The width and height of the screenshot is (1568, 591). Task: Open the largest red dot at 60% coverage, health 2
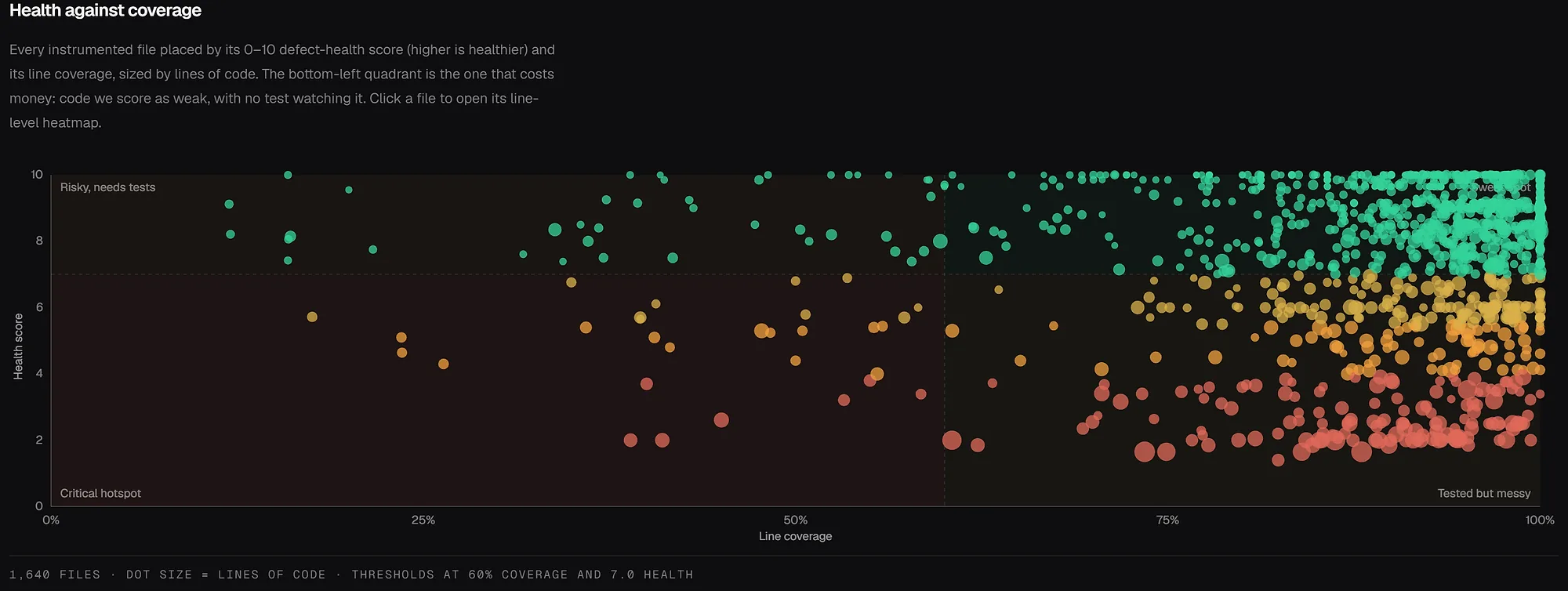(952, 440)
